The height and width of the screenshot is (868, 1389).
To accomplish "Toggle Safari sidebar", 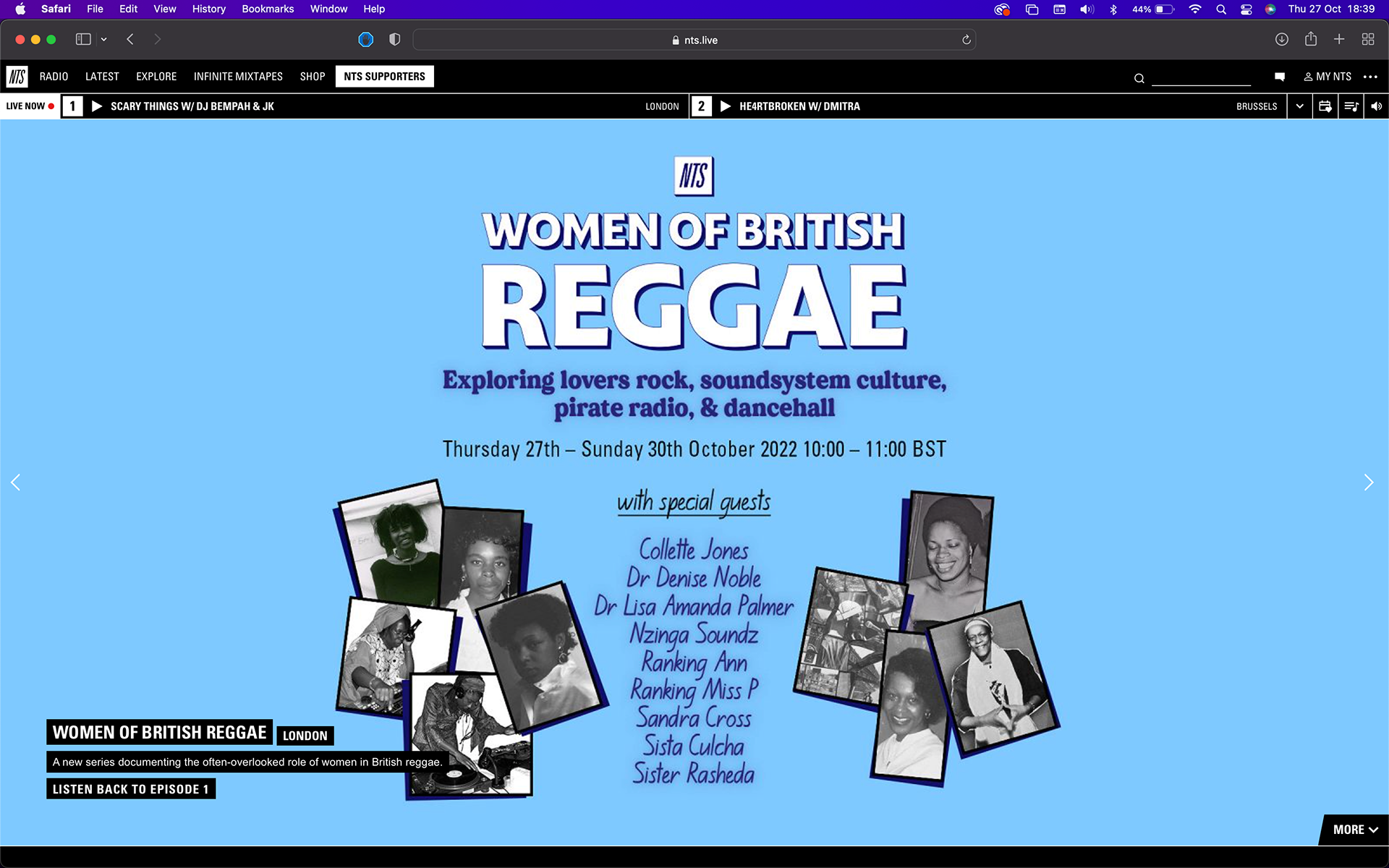I will tap(83, 40).
